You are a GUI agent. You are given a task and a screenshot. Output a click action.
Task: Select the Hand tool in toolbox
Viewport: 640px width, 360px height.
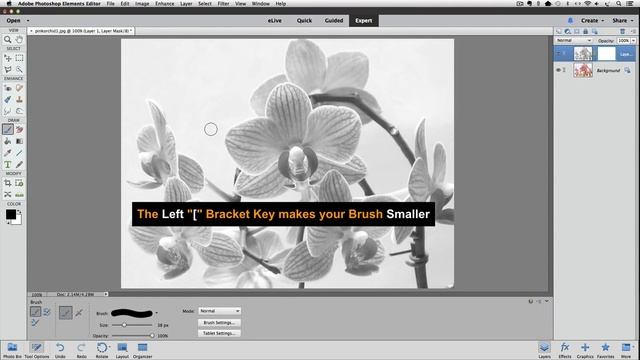19,40
